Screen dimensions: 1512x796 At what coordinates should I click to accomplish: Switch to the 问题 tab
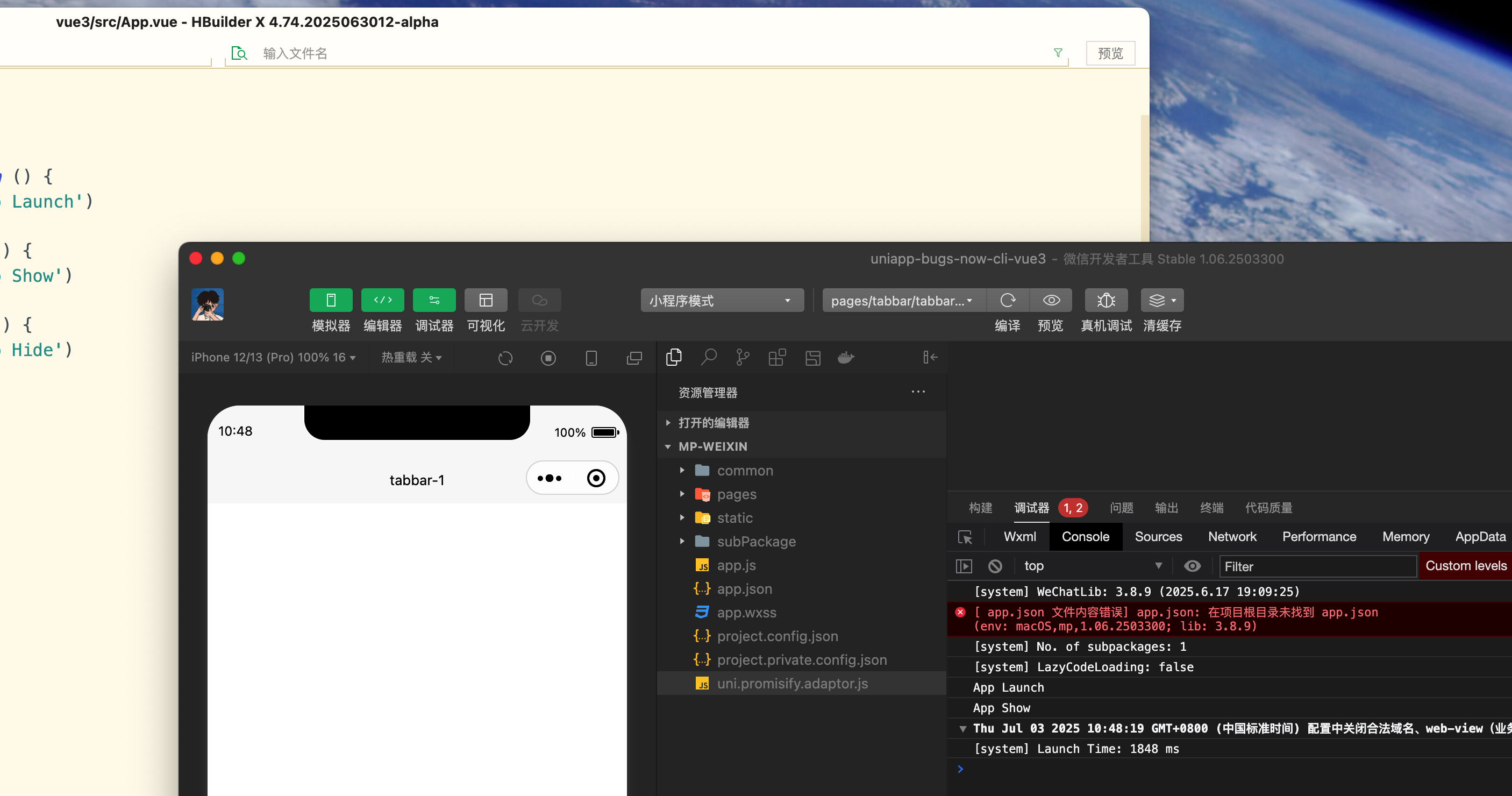click(1121, 508)
